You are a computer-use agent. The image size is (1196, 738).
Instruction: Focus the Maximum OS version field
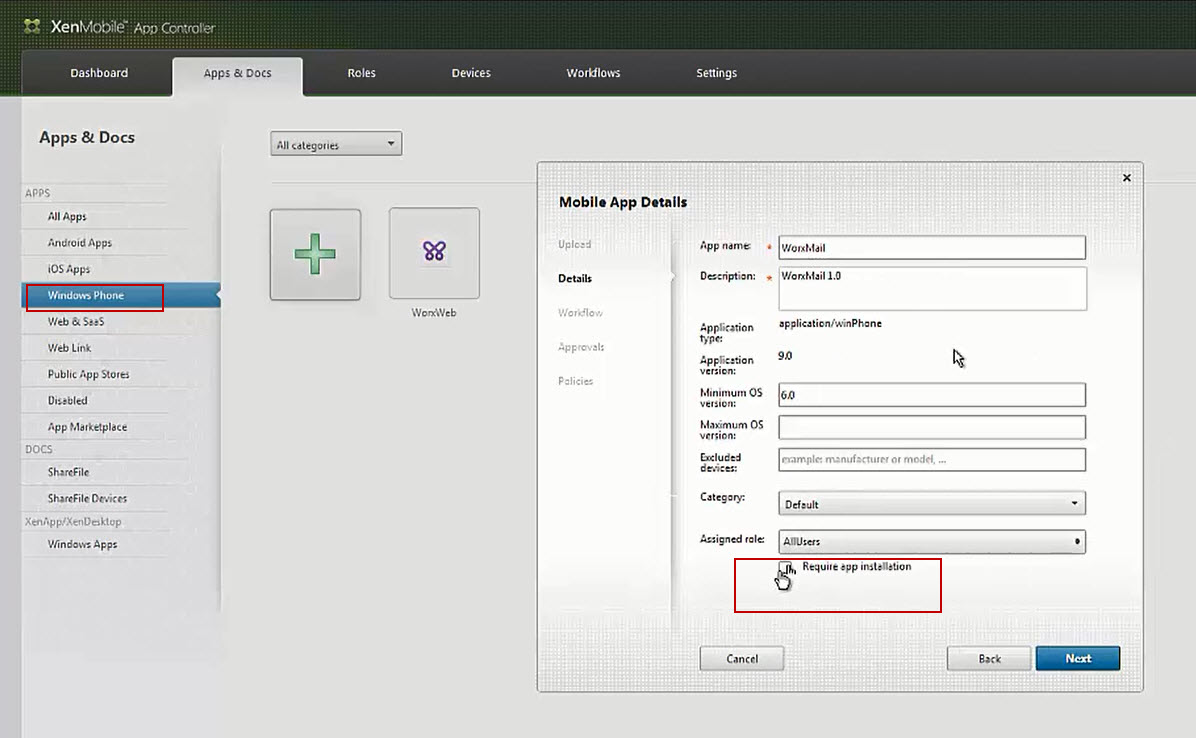[x=931, y=427]
